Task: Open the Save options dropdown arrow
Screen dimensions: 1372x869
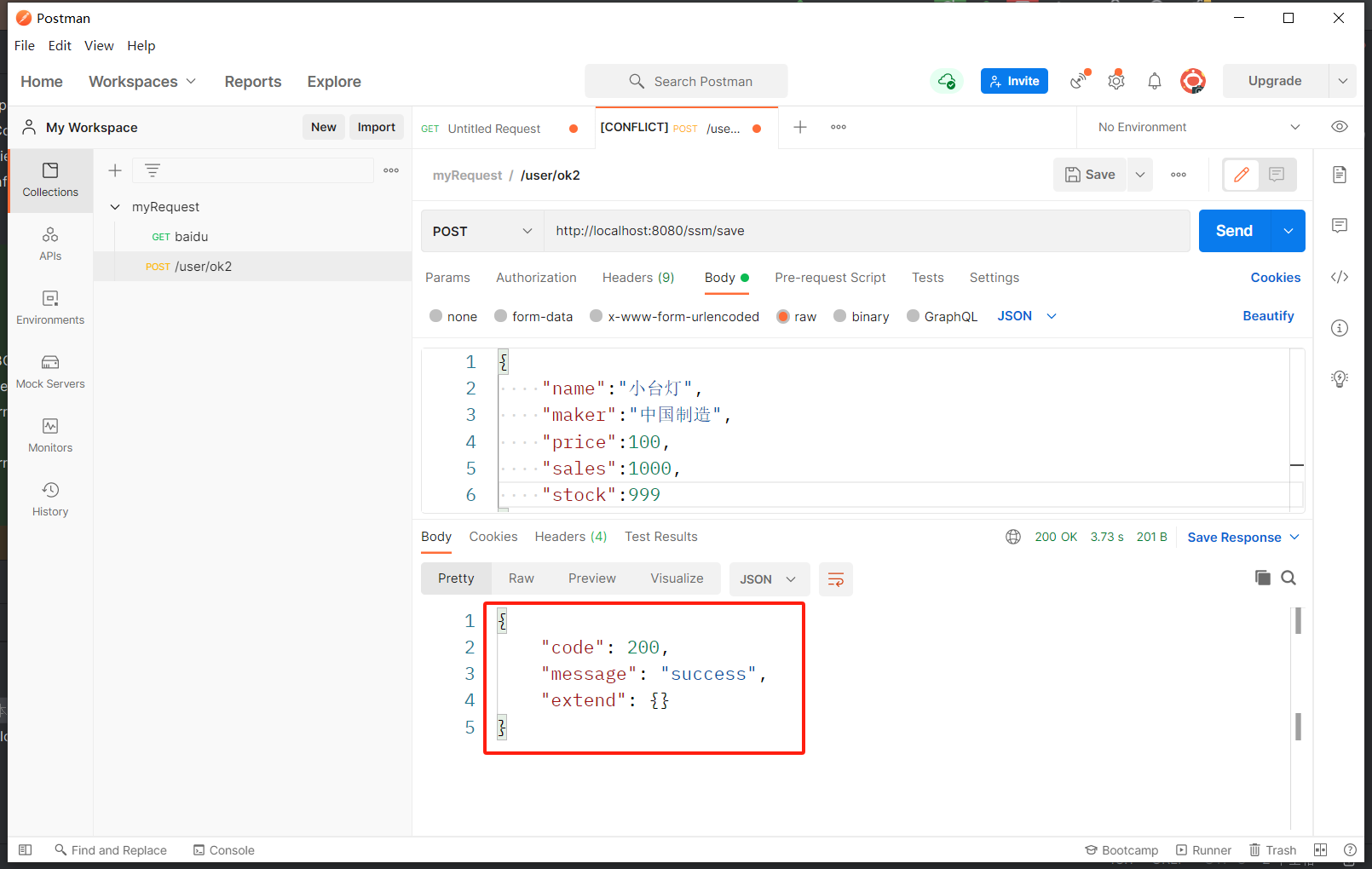Action: 1139,175
